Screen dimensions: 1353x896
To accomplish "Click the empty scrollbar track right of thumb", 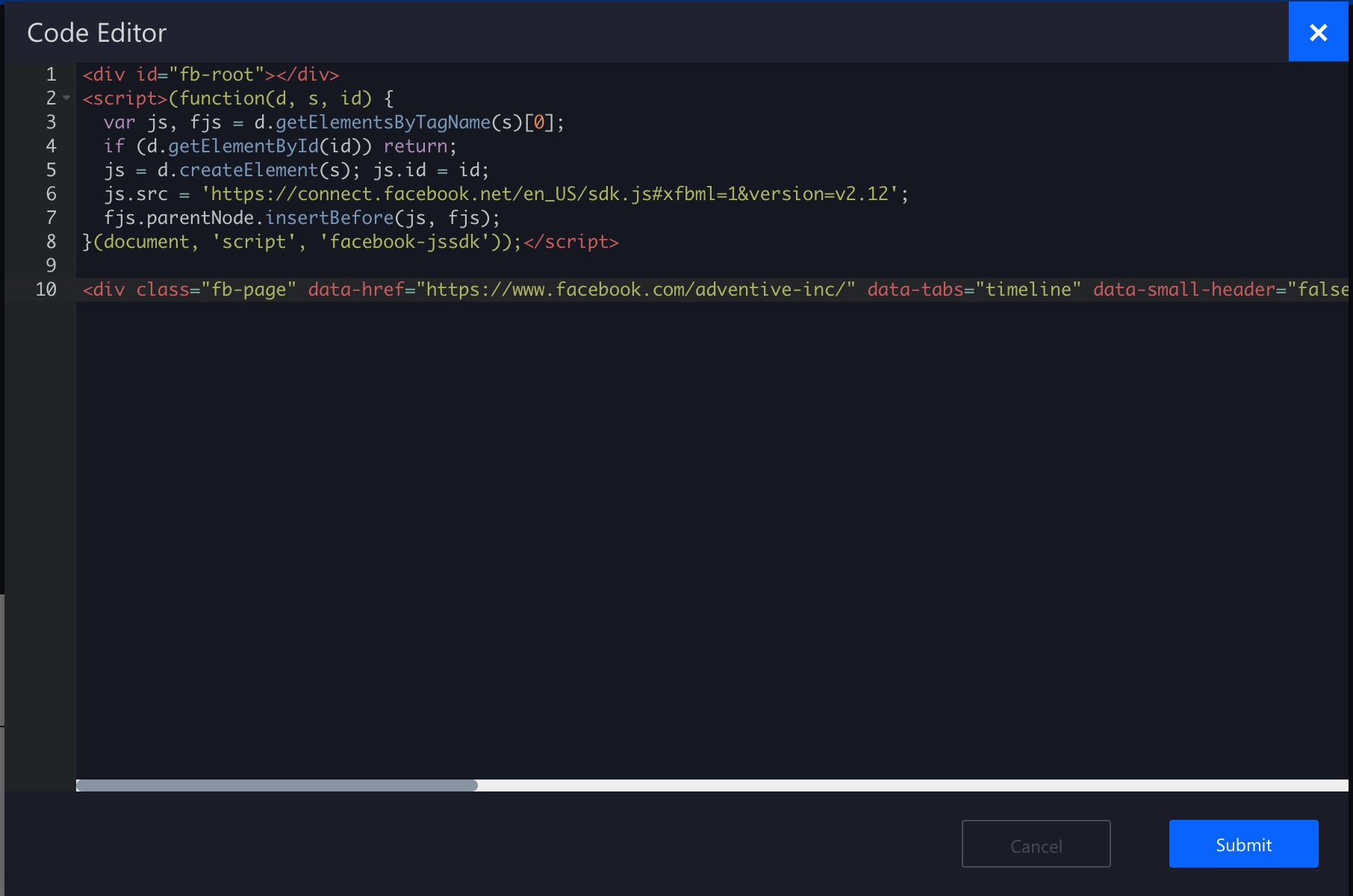I will [912, 785].
